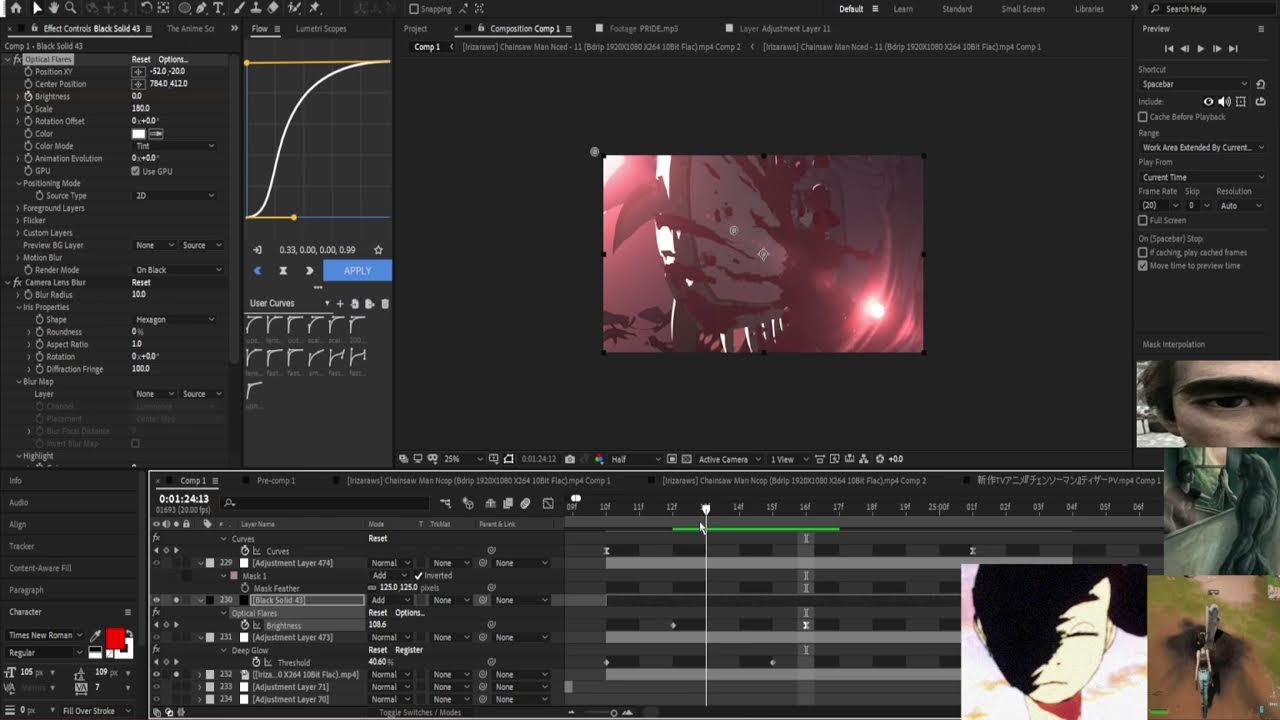Open the Shortcut Spacebar dropdown
This screenshot has width=1280, height=720.
[x=1194, y=84]
